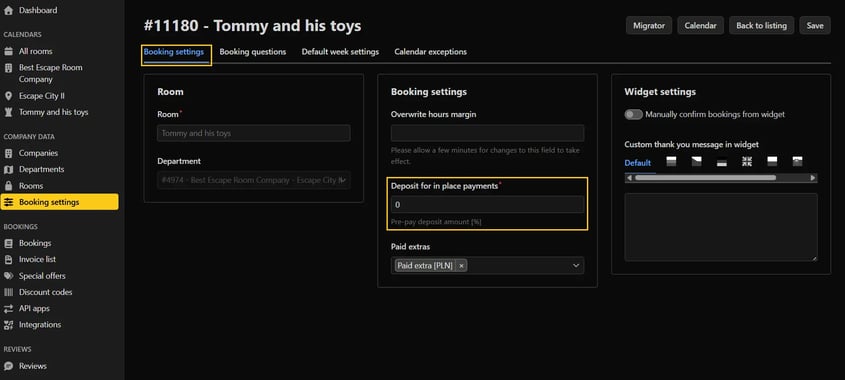Click the Migrator button

(649, 25)
